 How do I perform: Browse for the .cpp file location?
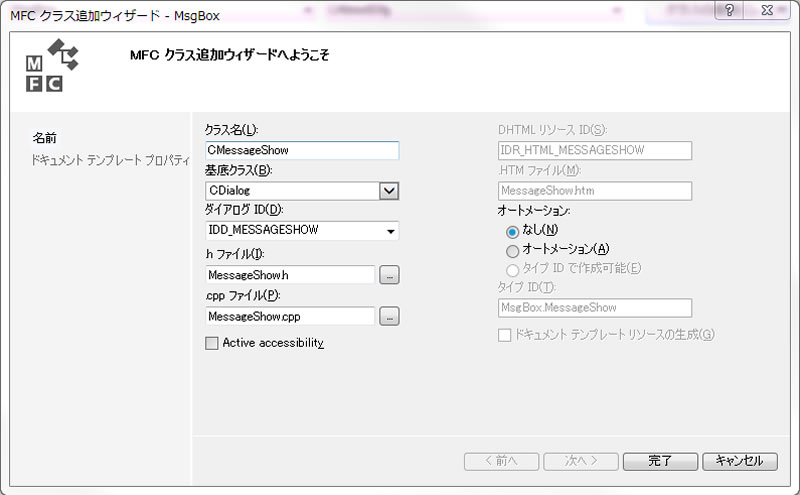tap(389, 316)
